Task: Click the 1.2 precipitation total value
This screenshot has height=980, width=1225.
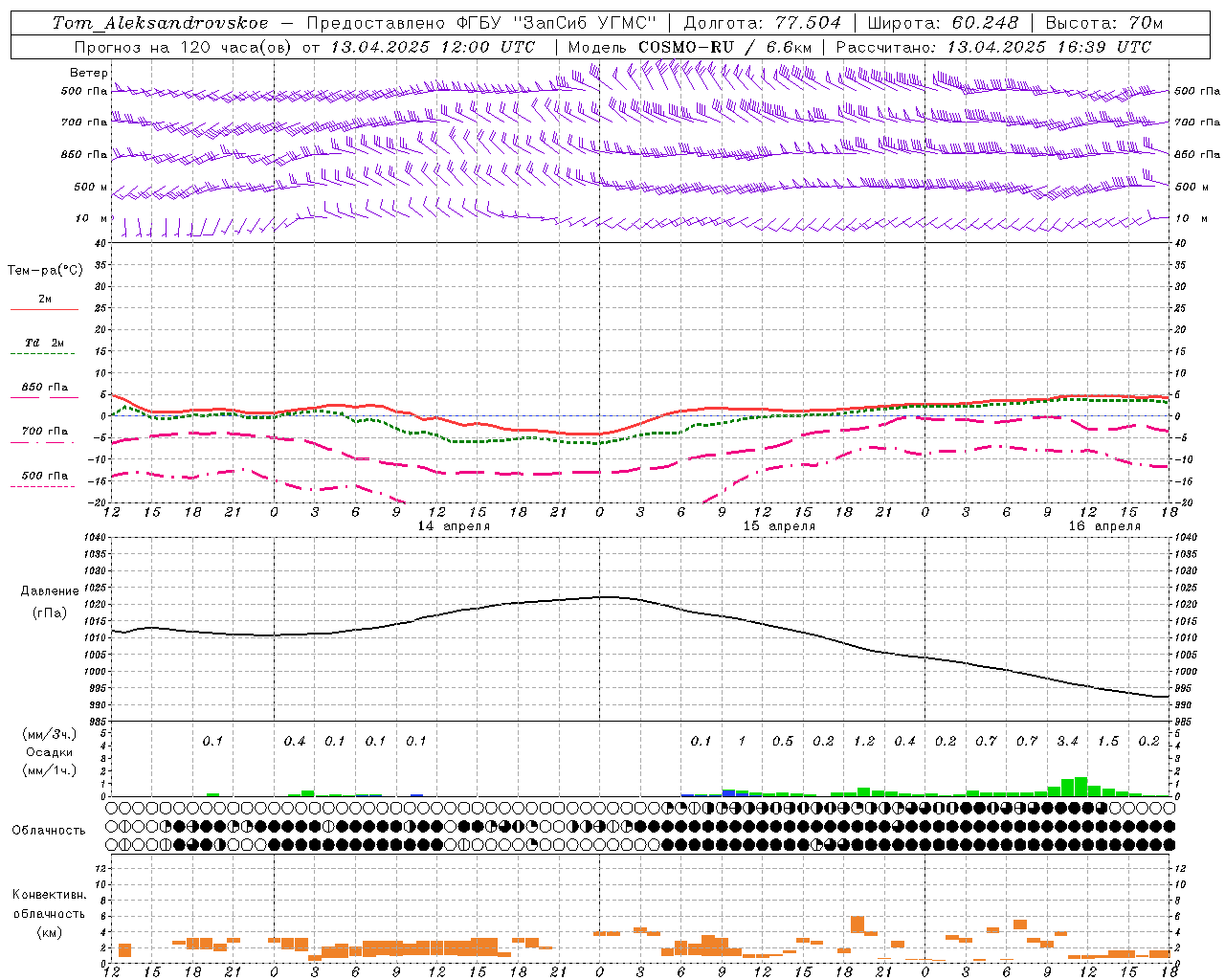Action: [x=864, y=742]
